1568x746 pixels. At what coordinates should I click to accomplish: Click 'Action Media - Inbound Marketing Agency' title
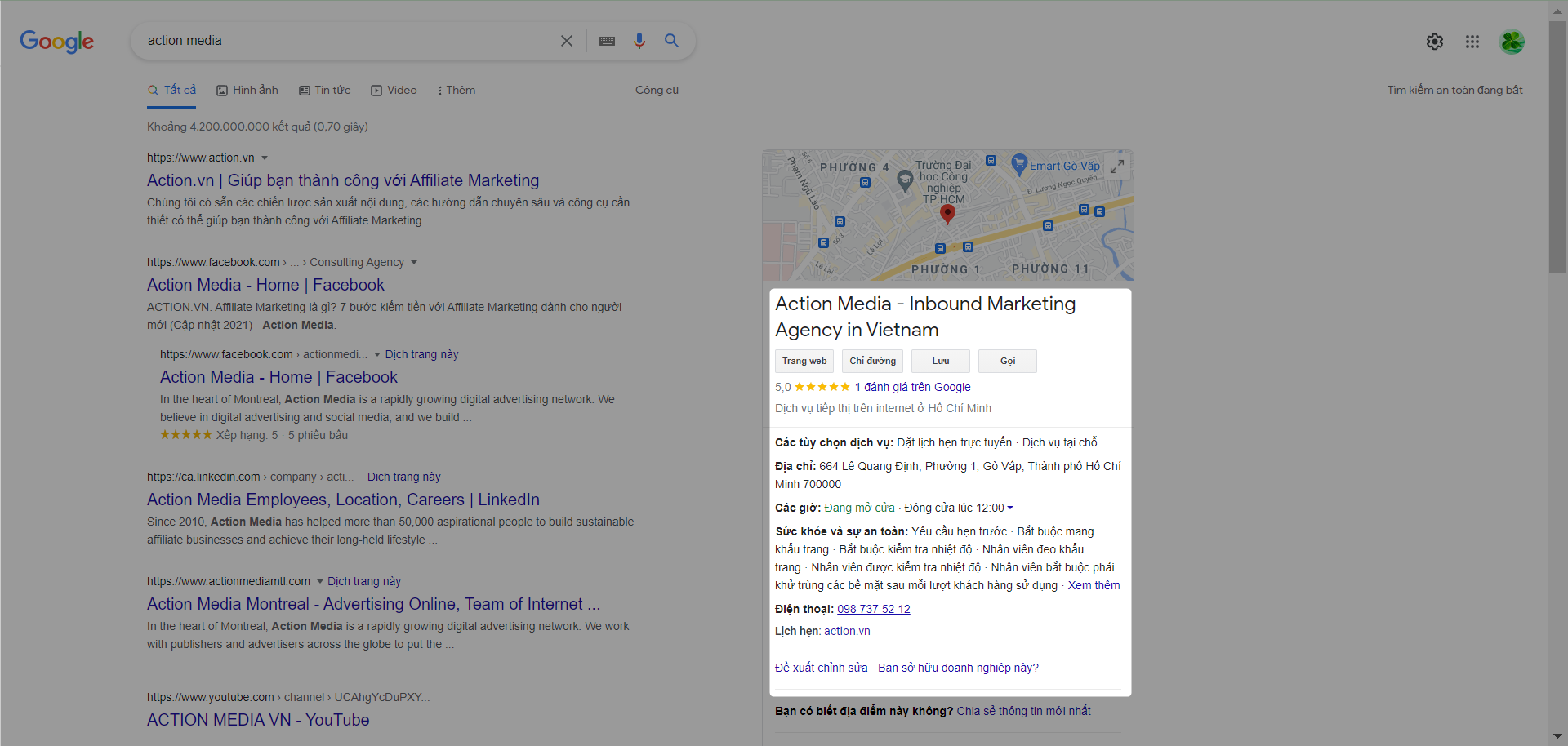925,317
